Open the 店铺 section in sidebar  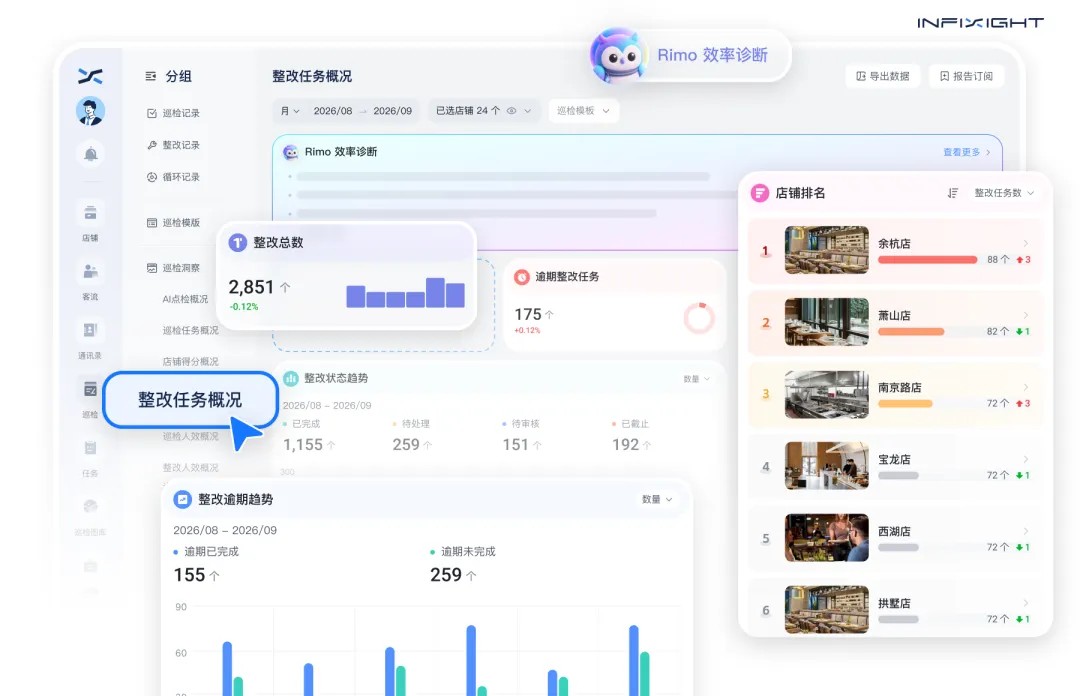(x=90, y=221)
